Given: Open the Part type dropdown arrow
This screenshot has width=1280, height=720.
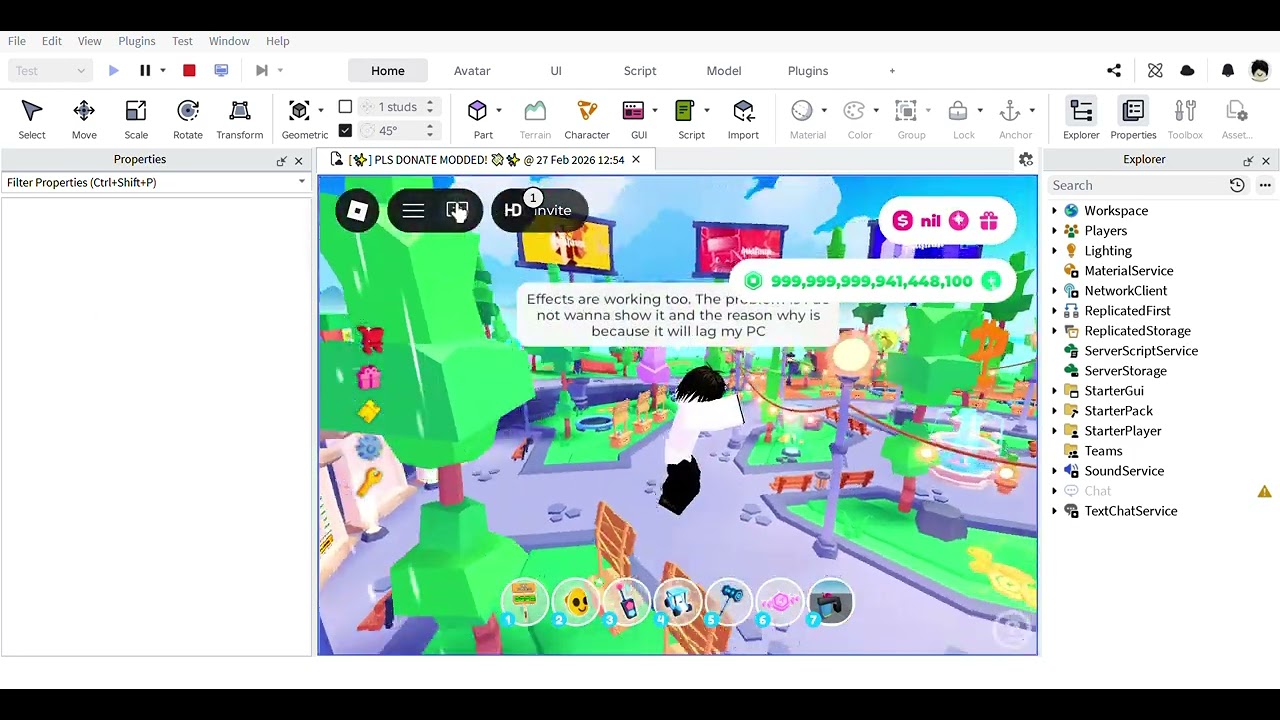Looking at the screenshot, I should [499, 111].
